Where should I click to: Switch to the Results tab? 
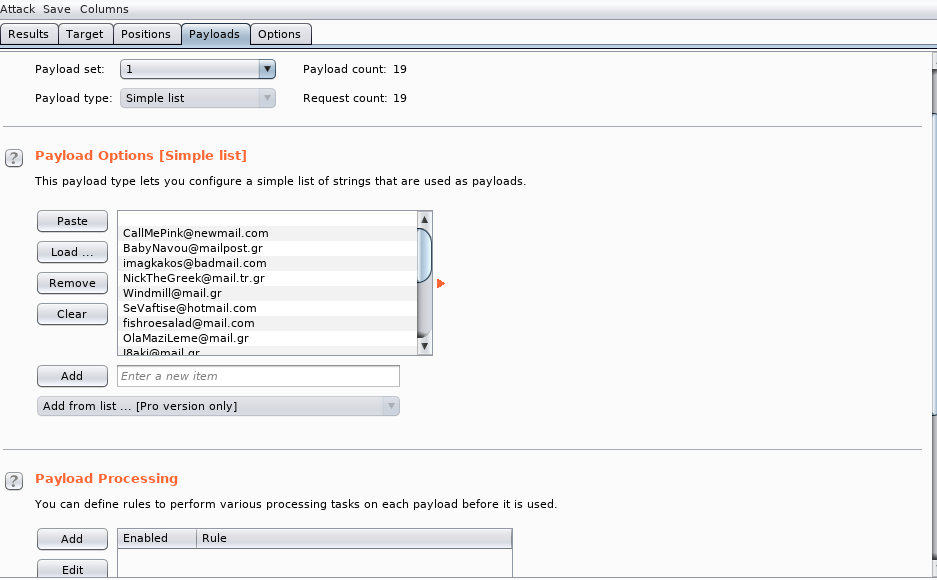click(x=28, y=34)
